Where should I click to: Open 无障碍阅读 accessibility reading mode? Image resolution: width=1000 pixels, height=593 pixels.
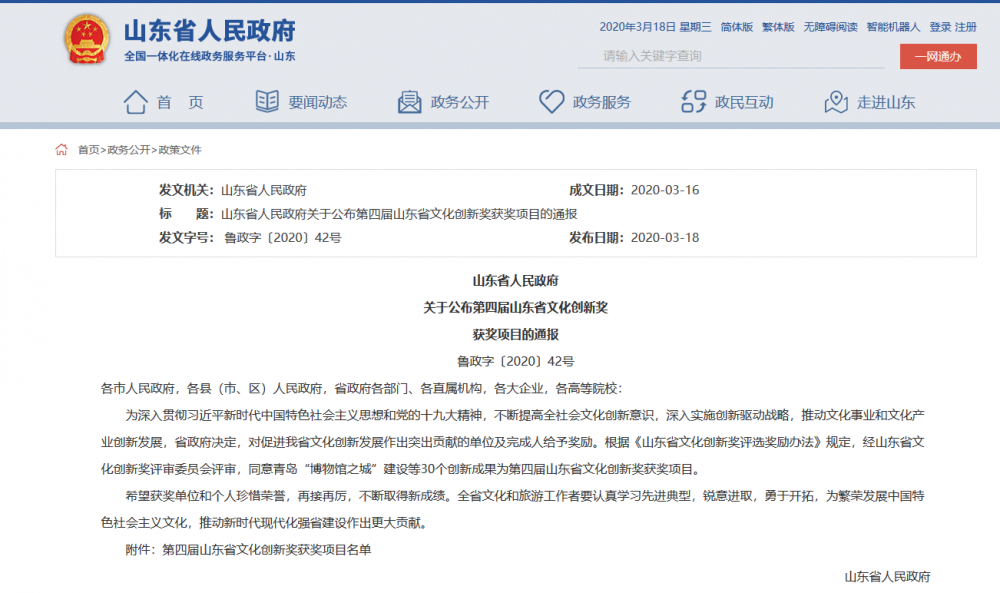click(x=829, y=27)
